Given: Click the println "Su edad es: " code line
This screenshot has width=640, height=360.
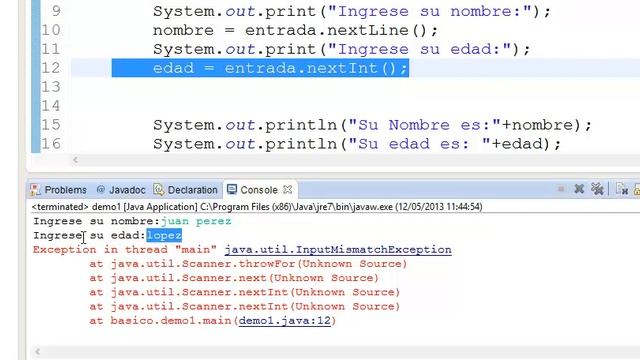Looking at the screenshot, I should tap(357, 144).
